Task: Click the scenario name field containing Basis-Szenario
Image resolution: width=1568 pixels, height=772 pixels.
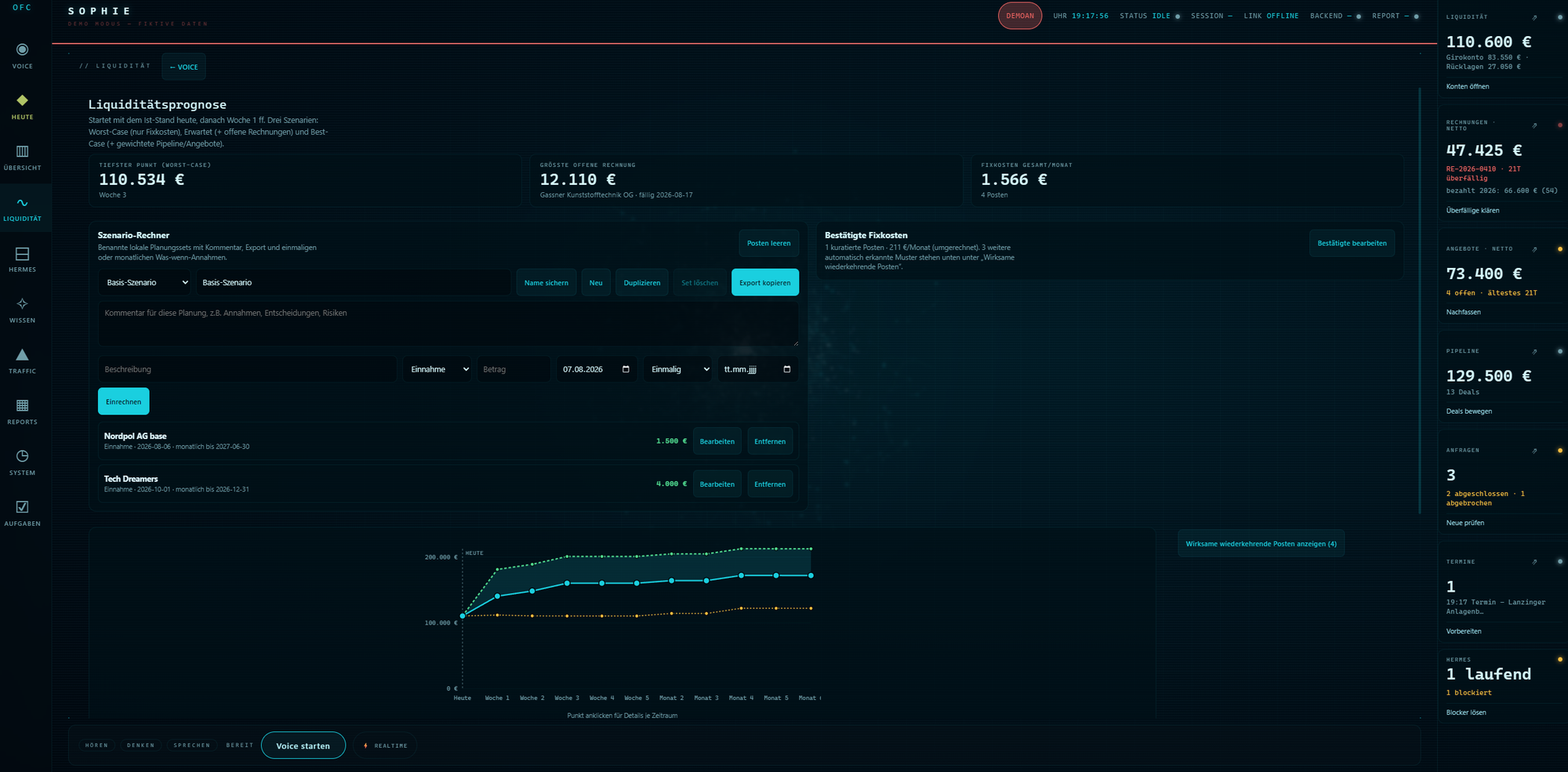Action: pyautogui.click(x=353, y=283)
